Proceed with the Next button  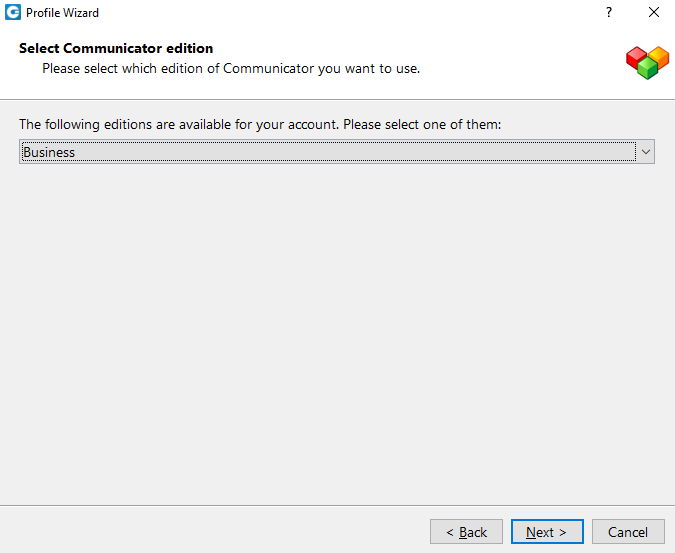[547, 532]
